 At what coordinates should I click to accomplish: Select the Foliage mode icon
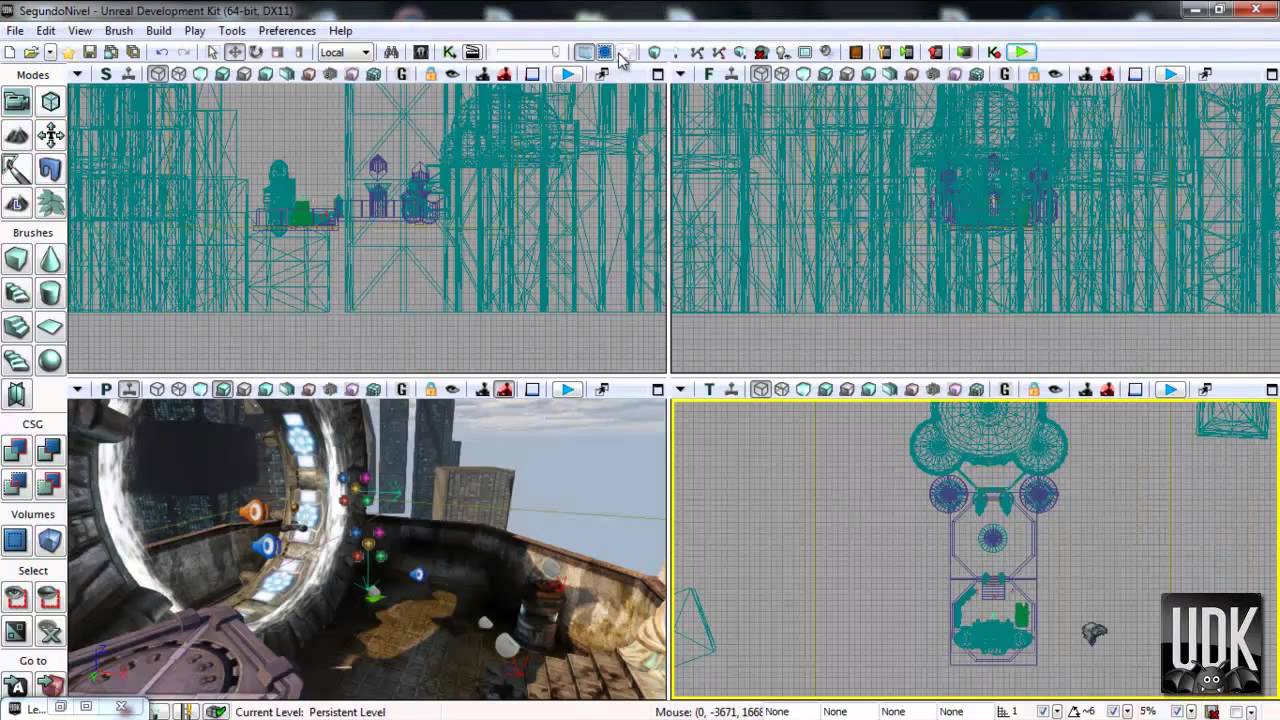point(50,203)
